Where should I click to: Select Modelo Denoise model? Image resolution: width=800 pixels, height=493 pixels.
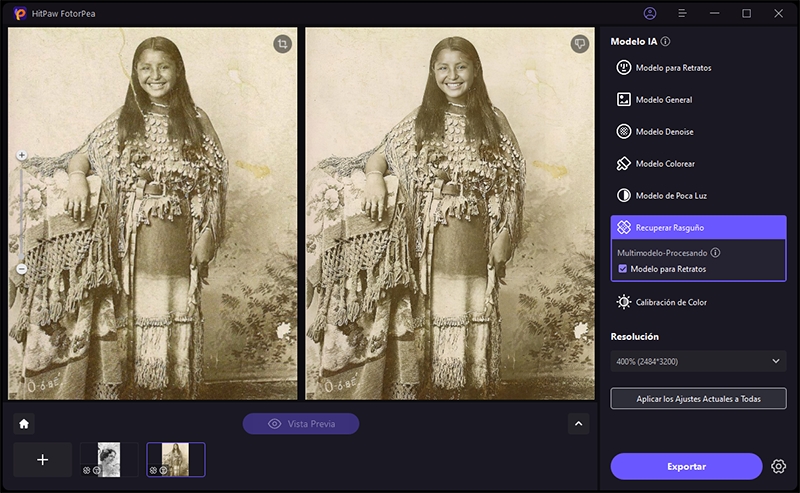698,132
